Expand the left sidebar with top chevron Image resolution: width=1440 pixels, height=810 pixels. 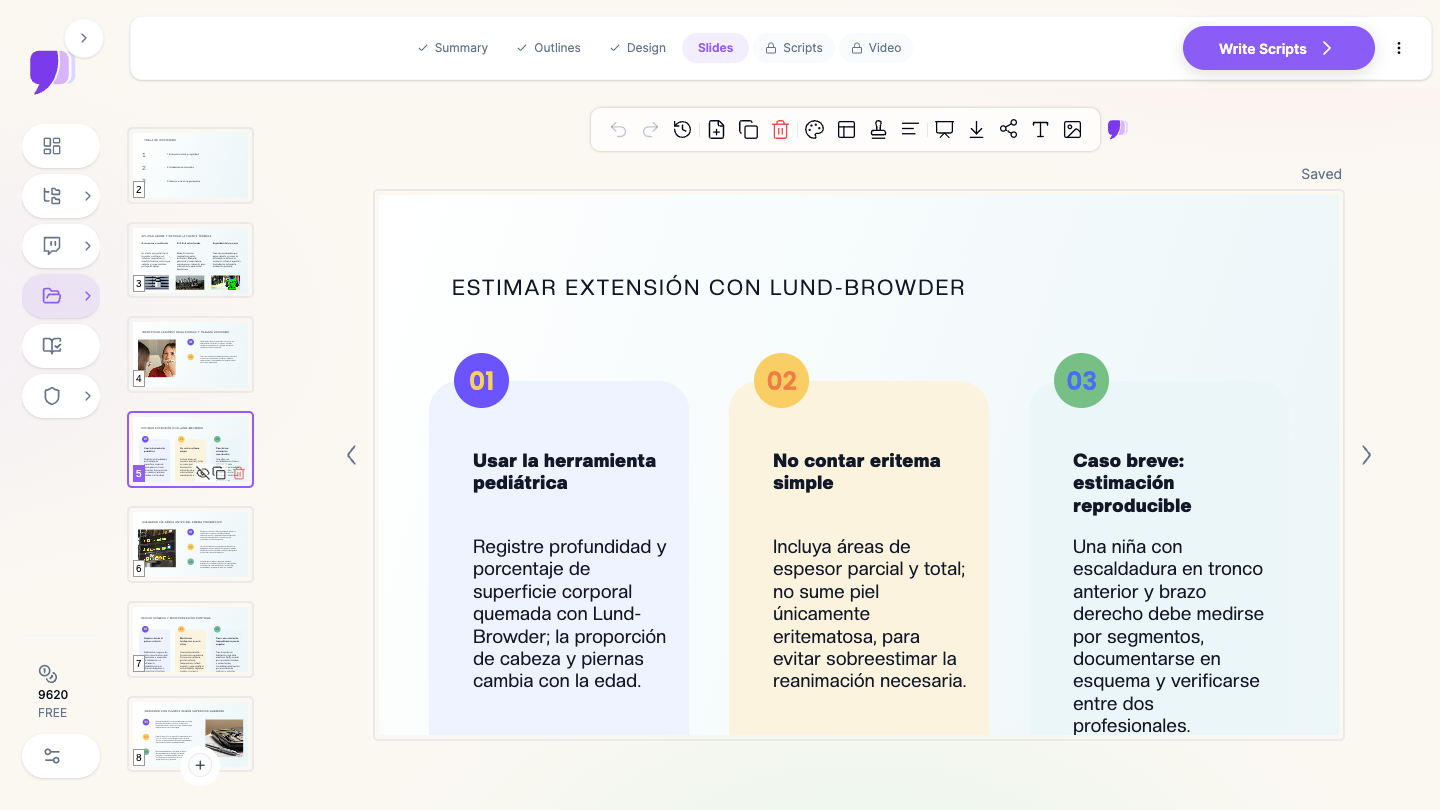(84, 38)
